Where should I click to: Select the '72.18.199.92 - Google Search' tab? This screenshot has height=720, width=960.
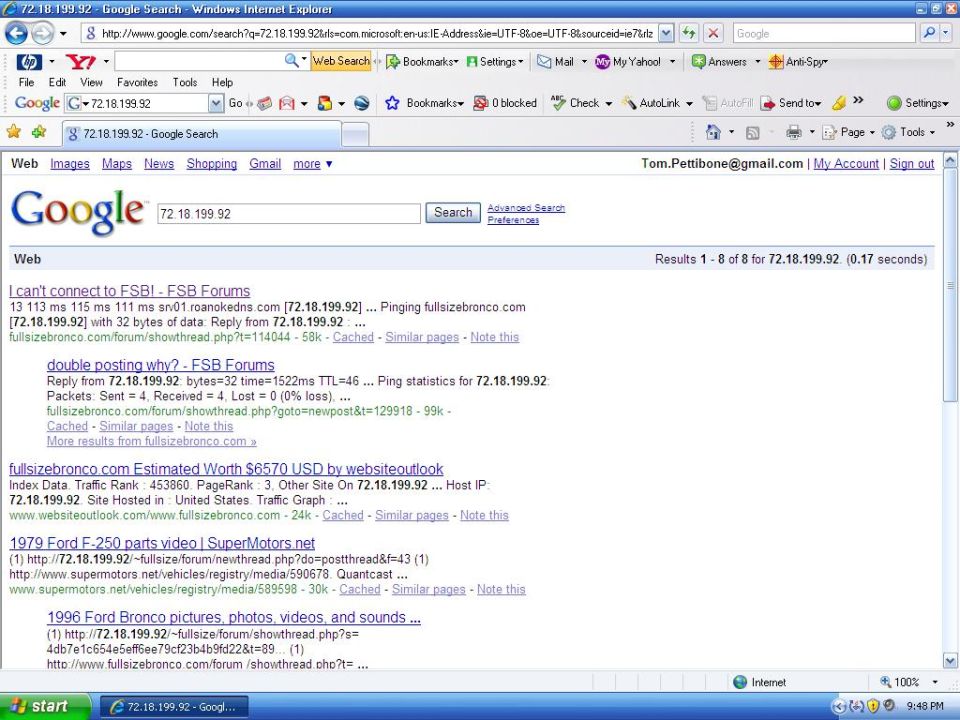click(x=201, y=134)
